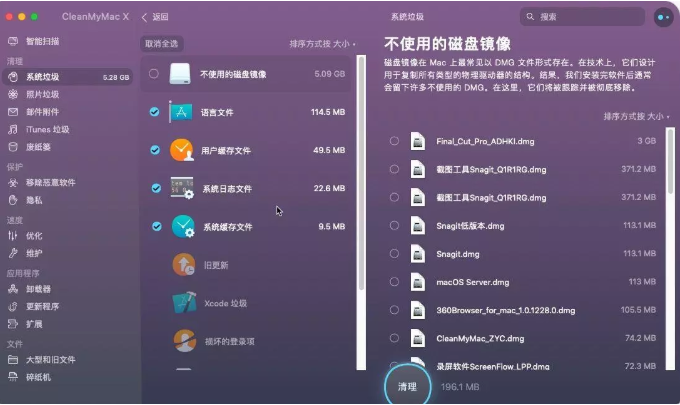Click the Xcode junk hammer icon
Image resolution: width=680 pixels, height=405 pixels.
point(184,303)
